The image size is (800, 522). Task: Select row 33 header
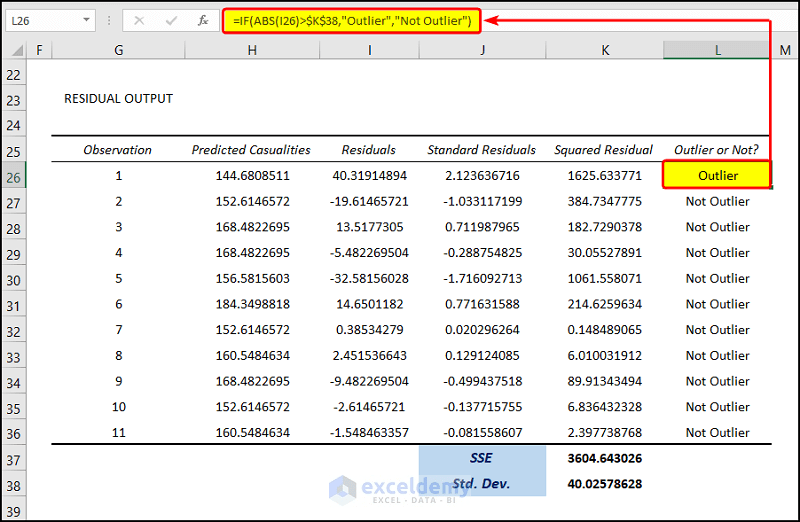click(13, 357)
